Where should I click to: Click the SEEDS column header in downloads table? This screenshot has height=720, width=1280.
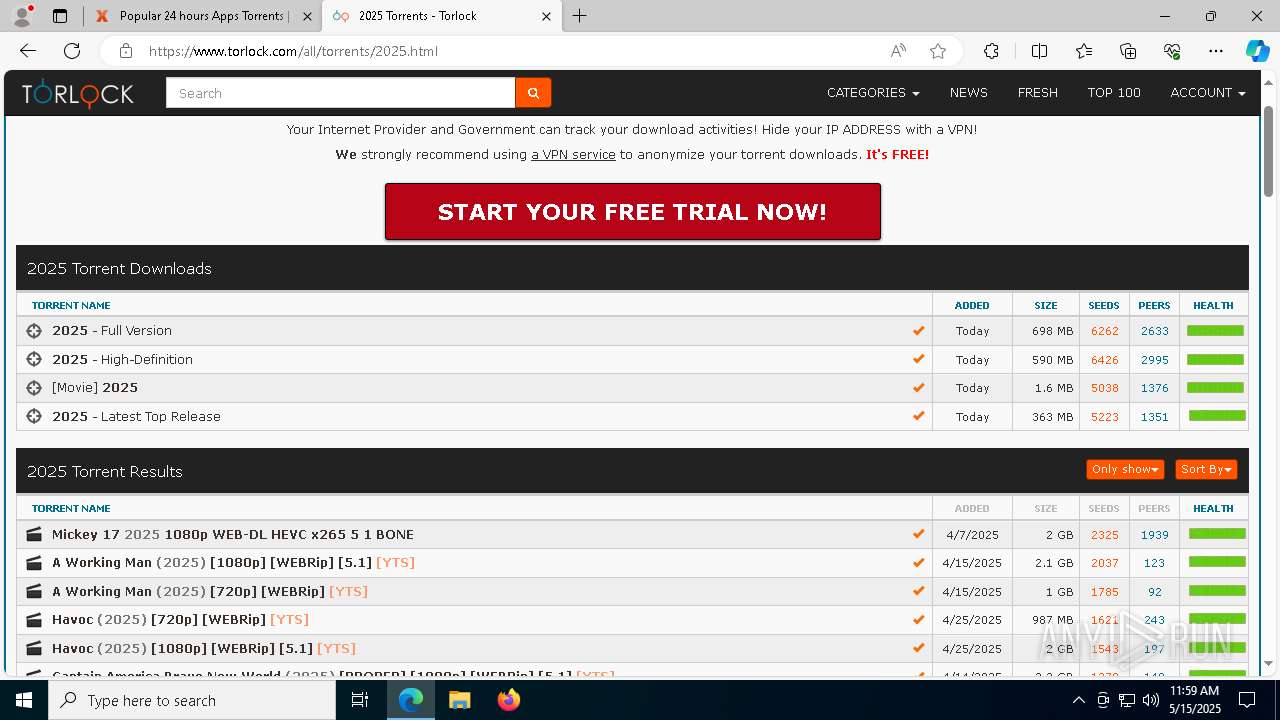[x=1104, y=306]
